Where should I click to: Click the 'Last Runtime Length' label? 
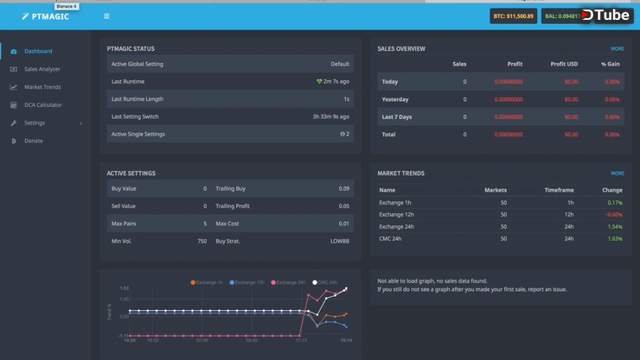pyautogui.click(x=137, y=99)
